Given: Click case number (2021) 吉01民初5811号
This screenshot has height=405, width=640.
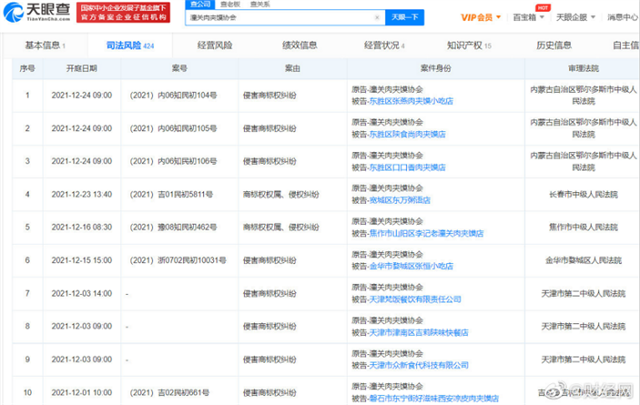Looking at the screenshot, I should [171, 194].
